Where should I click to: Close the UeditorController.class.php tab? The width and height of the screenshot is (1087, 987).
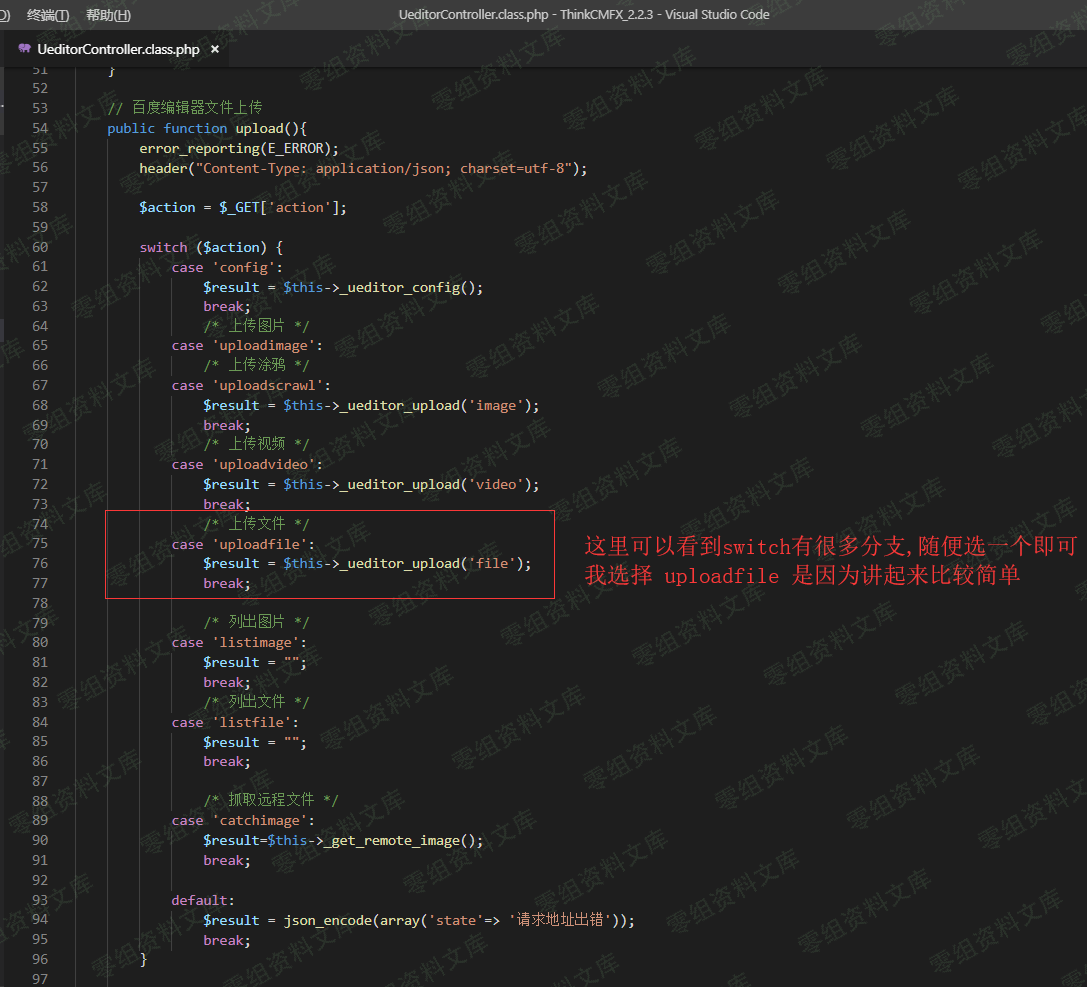(214, 49)
